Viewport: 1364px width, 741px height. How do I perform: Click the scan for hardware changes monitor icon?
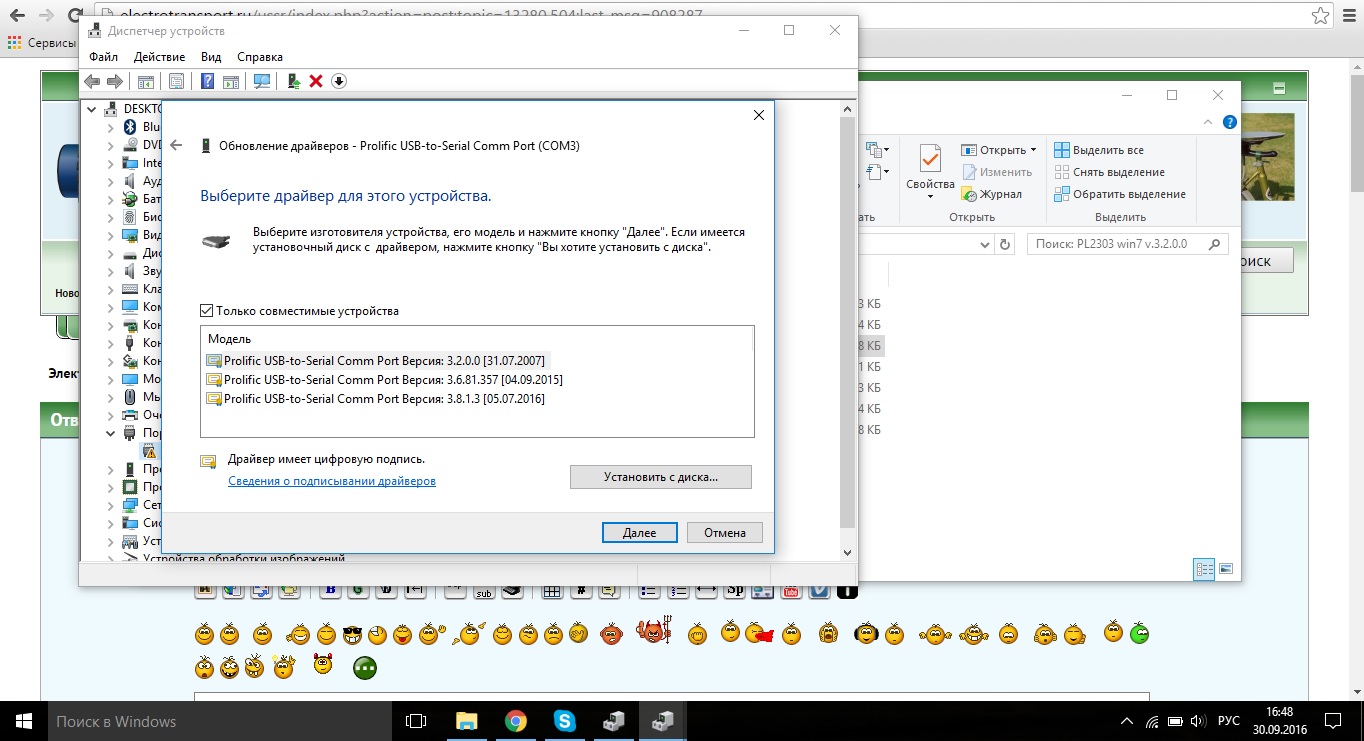pyautogui.click(x=262, y=81)
